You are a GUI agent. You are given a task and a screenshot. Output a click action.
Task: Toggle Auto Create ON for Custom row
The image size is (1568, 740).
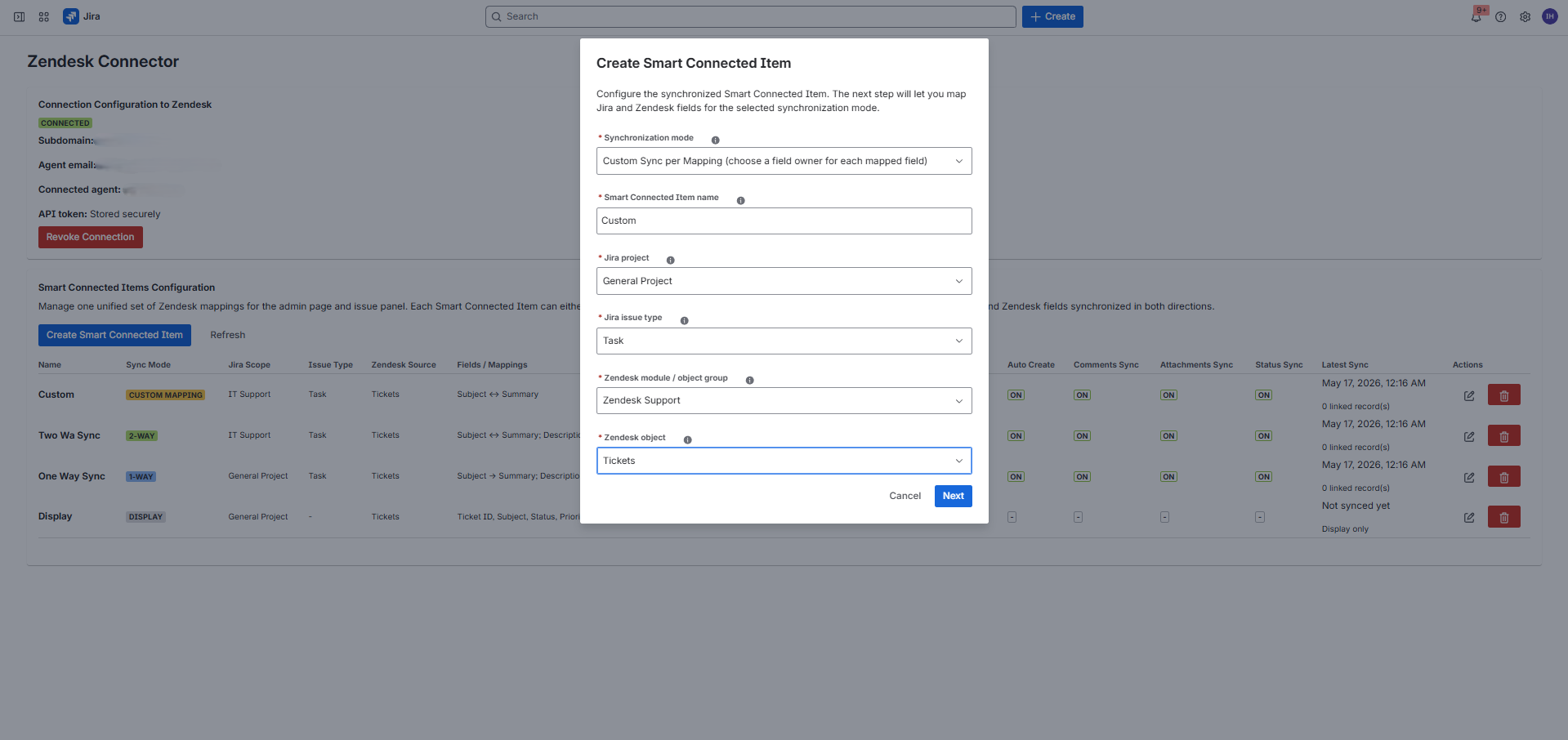click(1016, 395)
